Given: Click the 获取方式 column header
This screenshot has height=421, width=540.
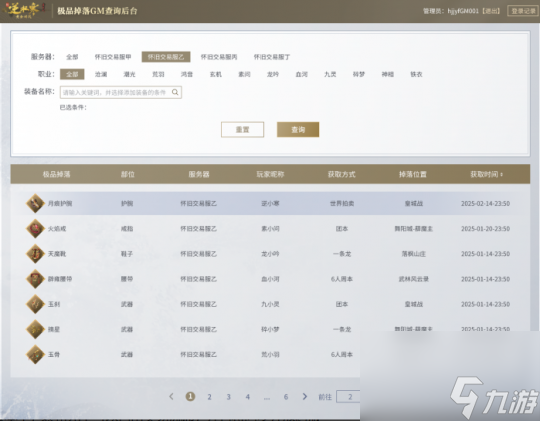Looking at the screenshot, I should (x=341, y=174).
